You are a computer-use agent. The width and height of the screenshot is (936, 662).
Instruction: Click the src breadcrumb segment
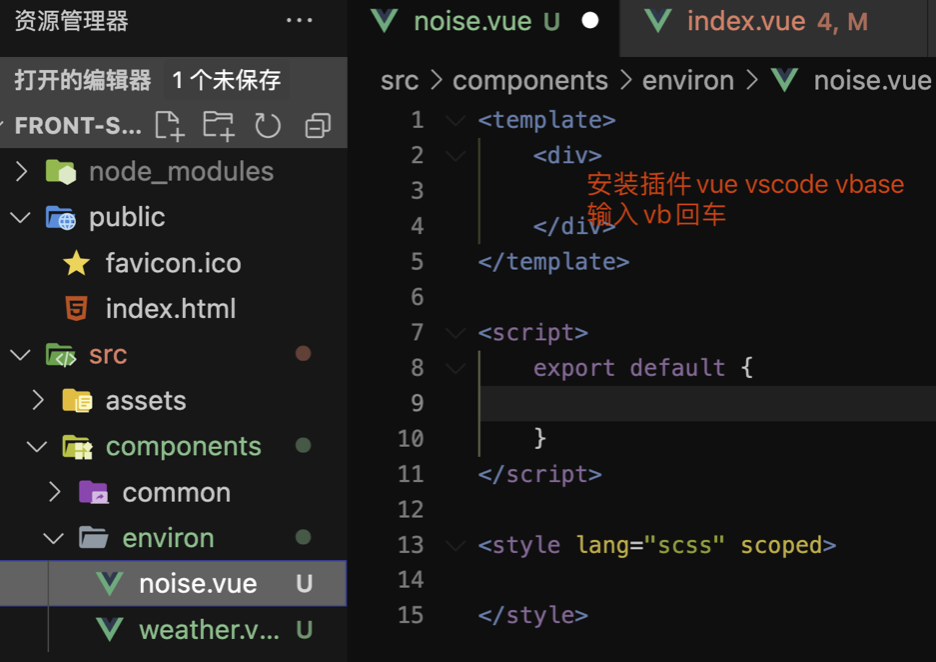tap(399, 81)
